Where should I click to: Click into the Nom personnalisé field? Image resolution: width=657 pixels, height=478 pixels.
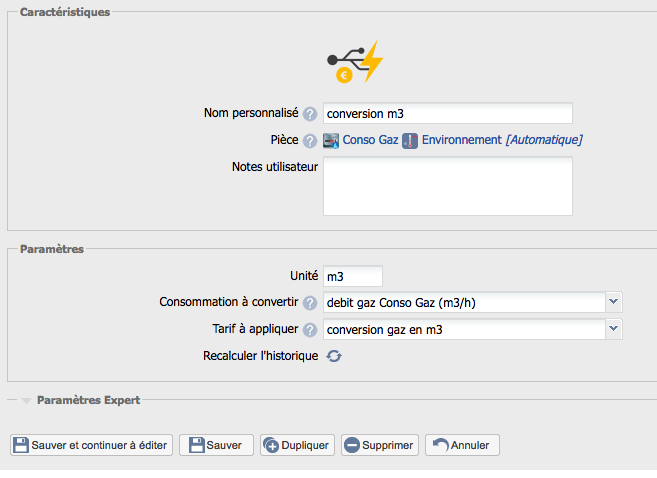pos(447,113)
